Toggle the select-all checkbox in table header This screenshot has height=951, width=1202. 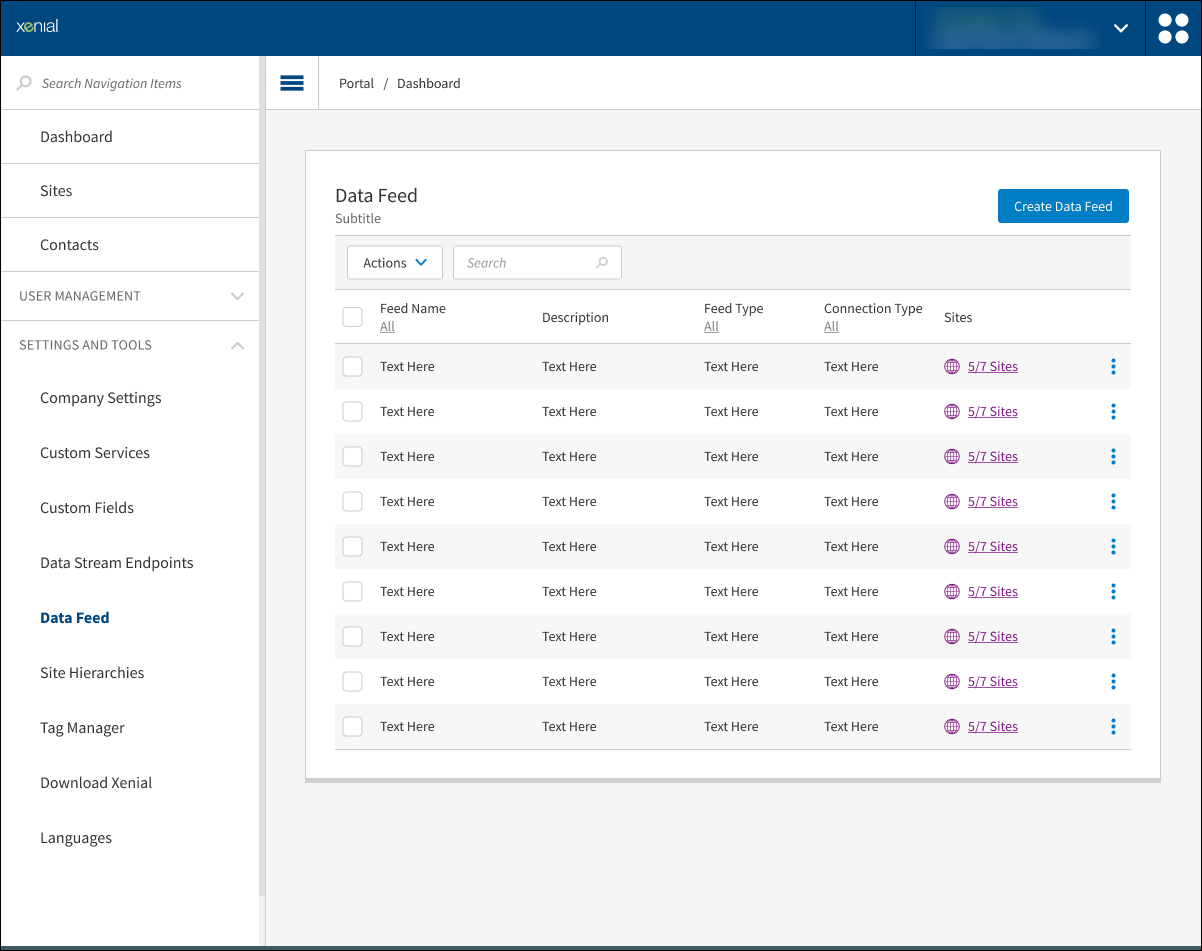(352, 317)
